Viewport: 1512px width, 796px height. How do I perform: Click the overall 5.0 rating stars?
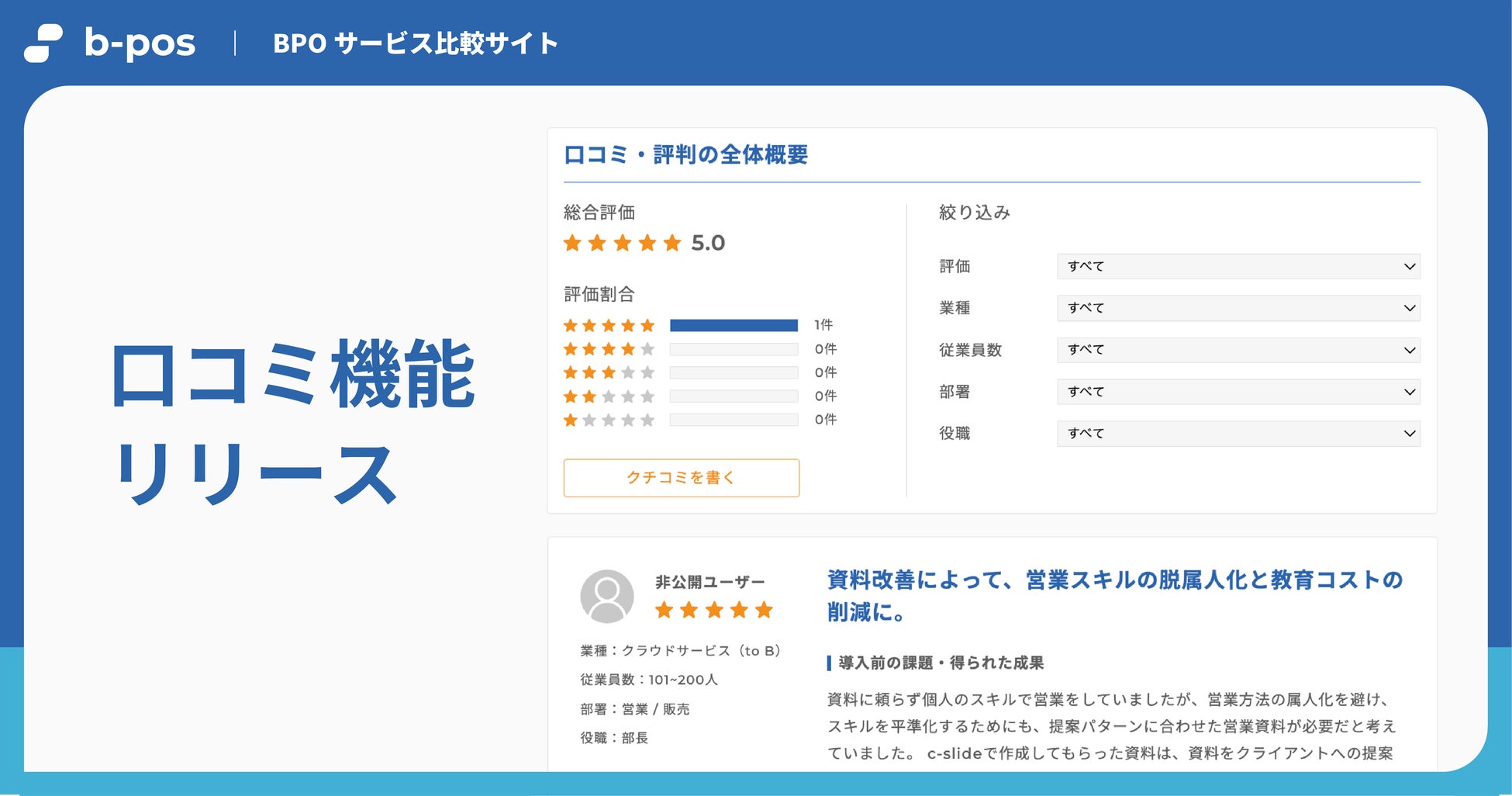click(x=622, y=244)
